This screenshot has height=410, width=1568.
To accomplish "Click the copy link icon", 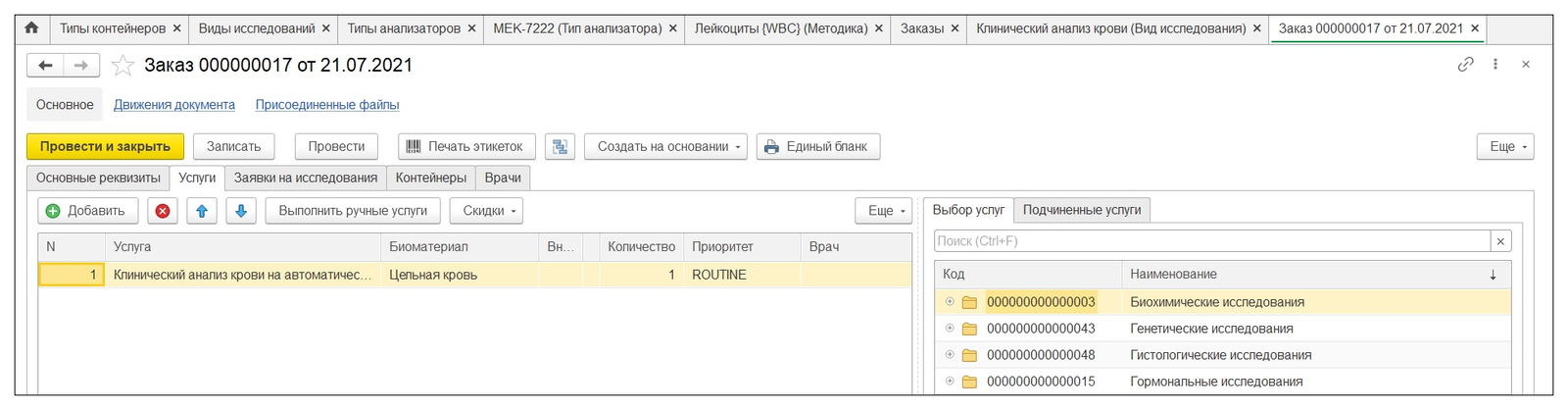I will click(x=1465, y=65).
